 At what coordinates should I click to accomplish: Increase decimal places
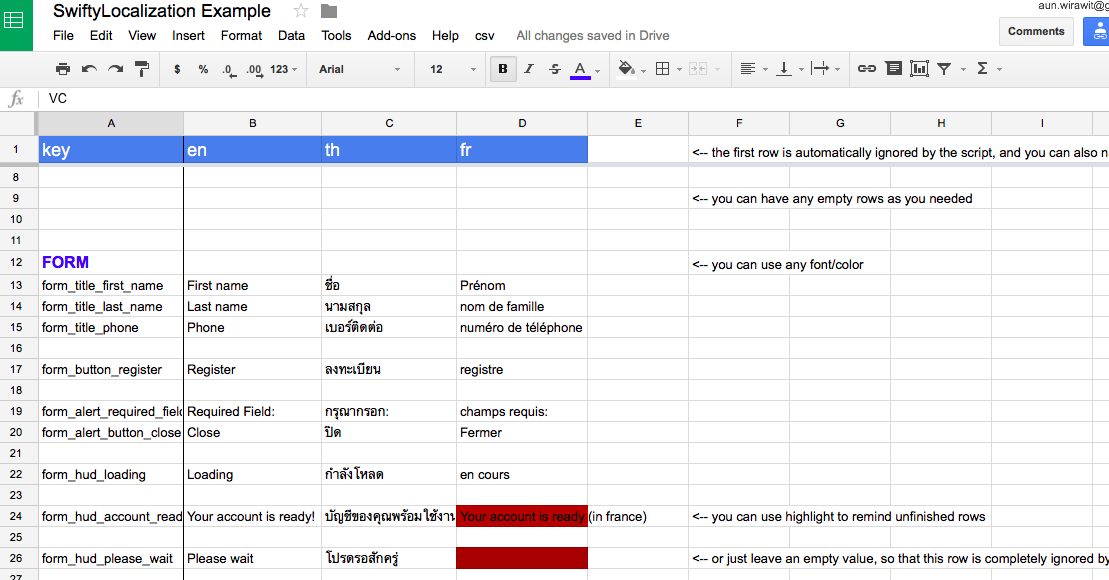tap(254, 69)
